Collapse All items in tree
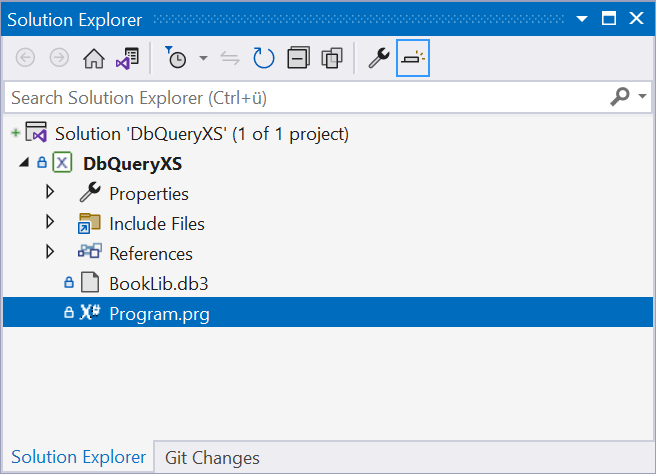Screen dimensions: 656x474 pos(298,58)
